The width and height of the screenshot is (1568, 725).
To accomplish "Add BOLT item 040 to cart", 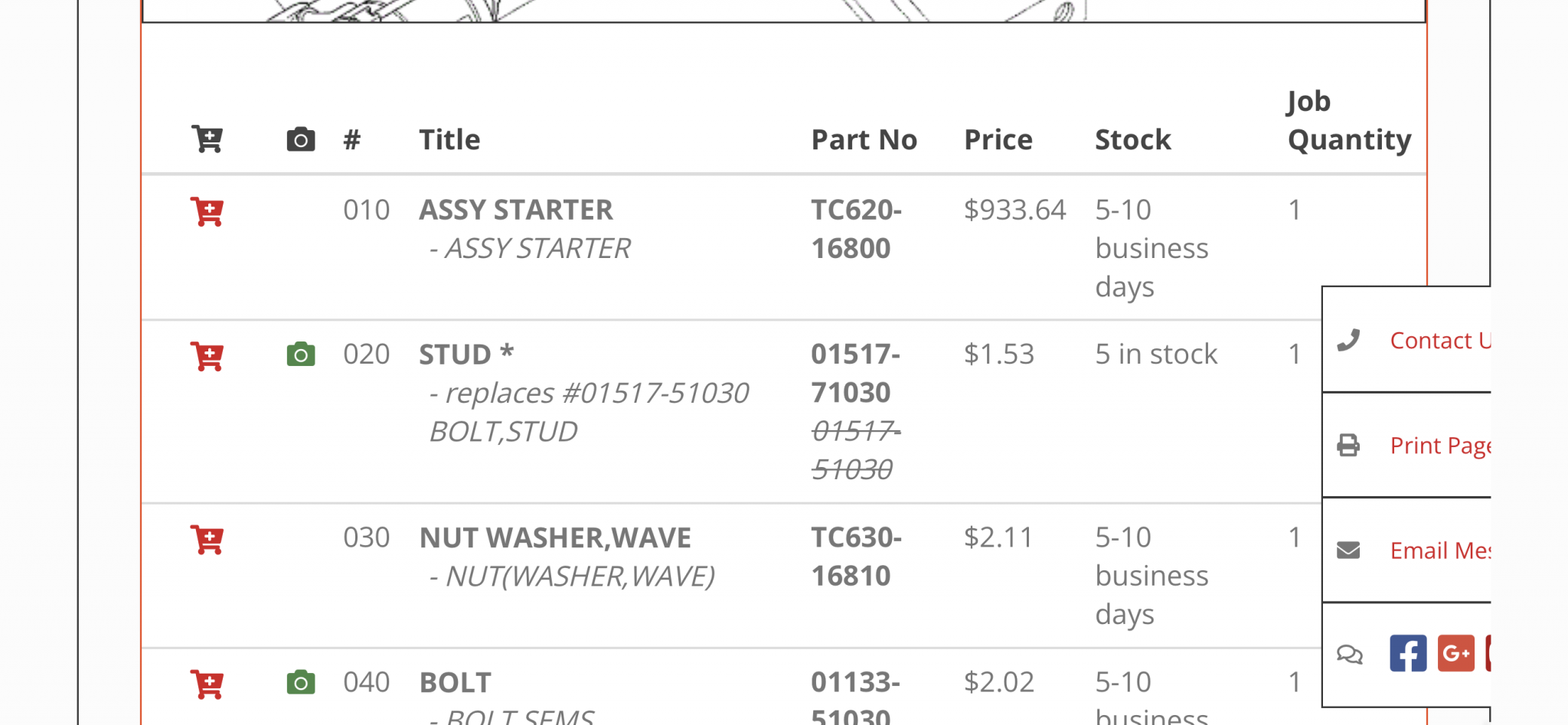I will tap(207, 684).
